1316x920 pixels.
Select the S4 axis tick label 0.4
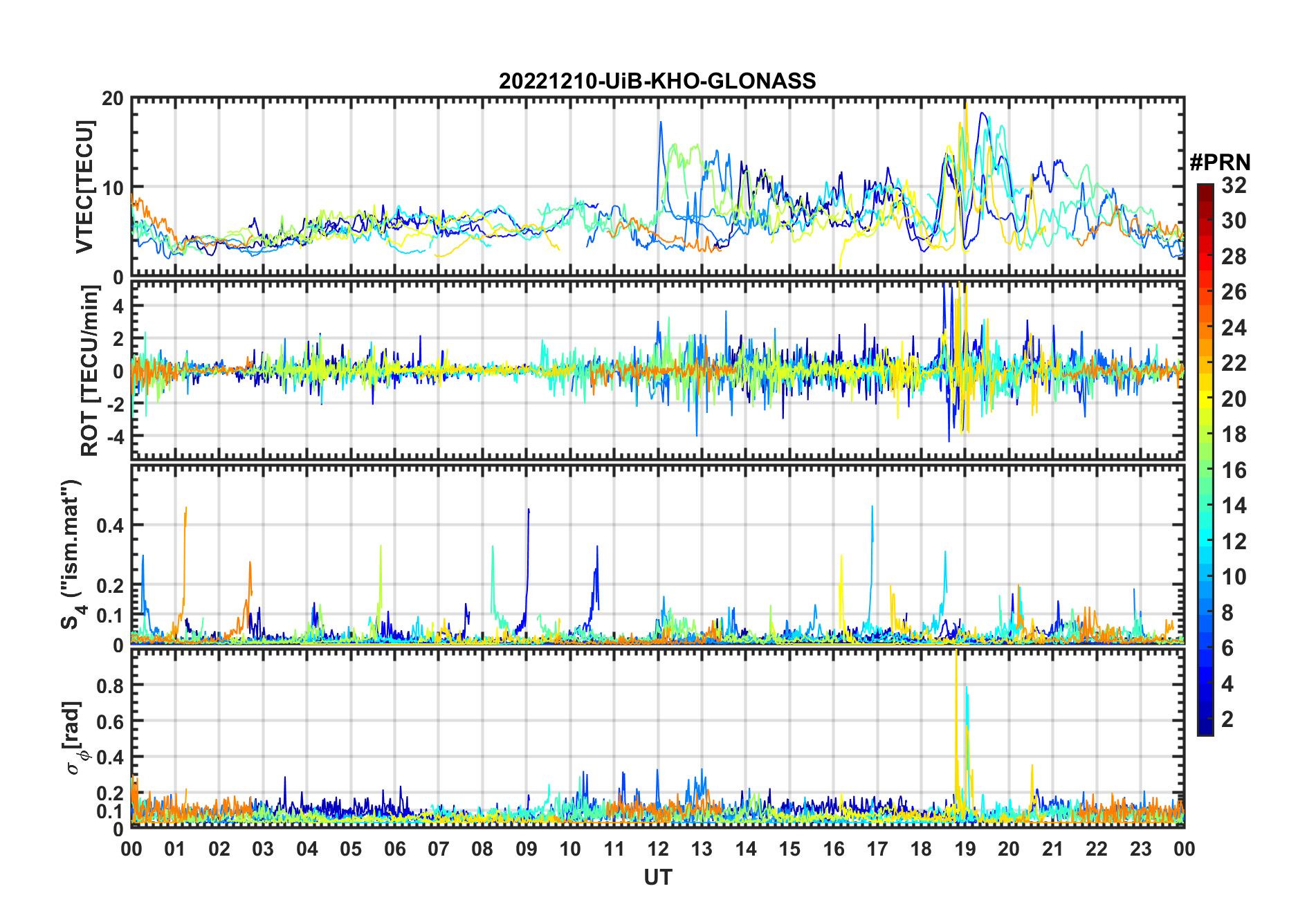pyautogui.click(x=110, y=525)
